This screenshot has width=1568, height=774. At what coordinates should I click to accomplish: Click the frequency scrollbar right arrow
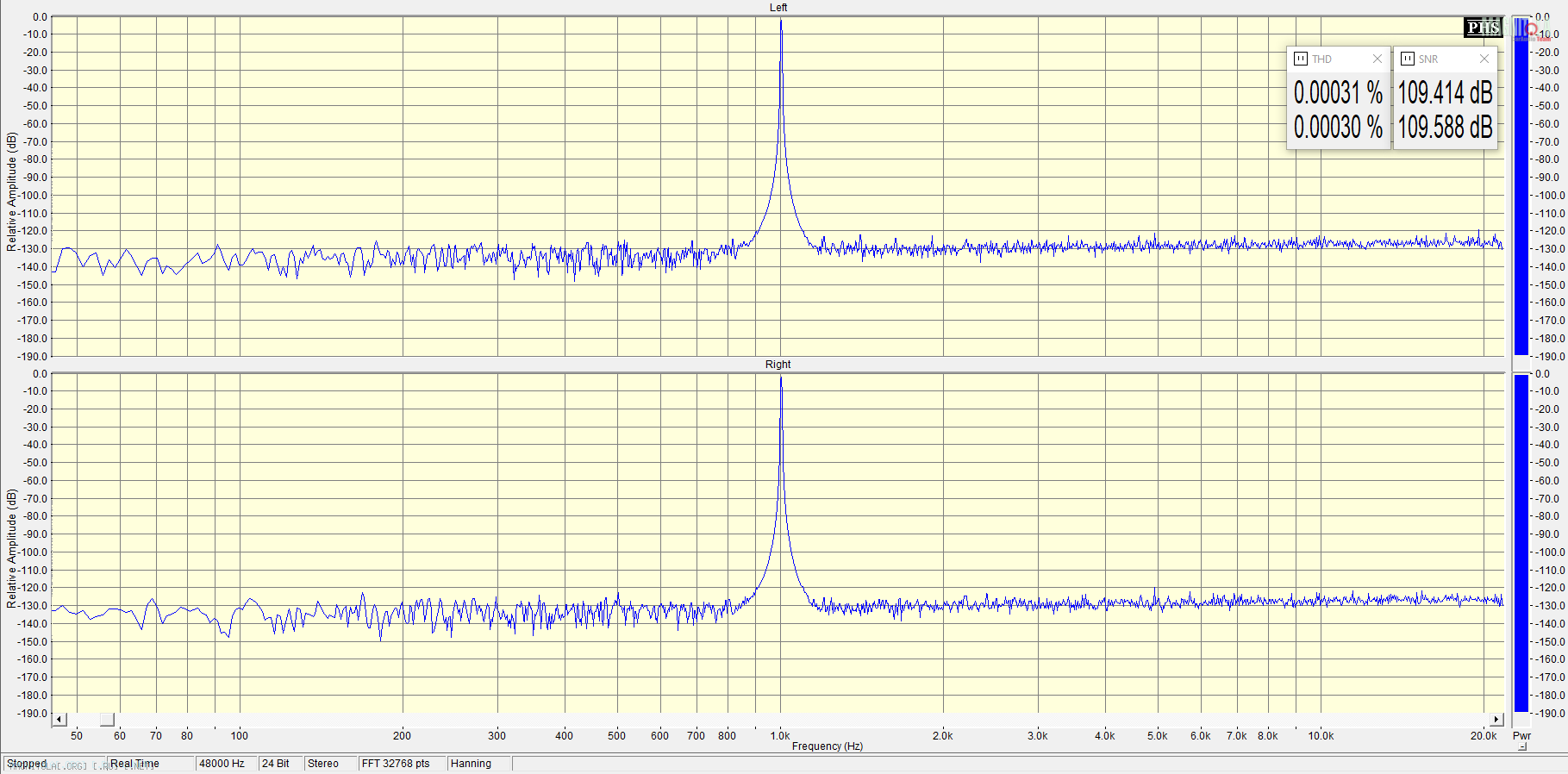(1497, 719)
